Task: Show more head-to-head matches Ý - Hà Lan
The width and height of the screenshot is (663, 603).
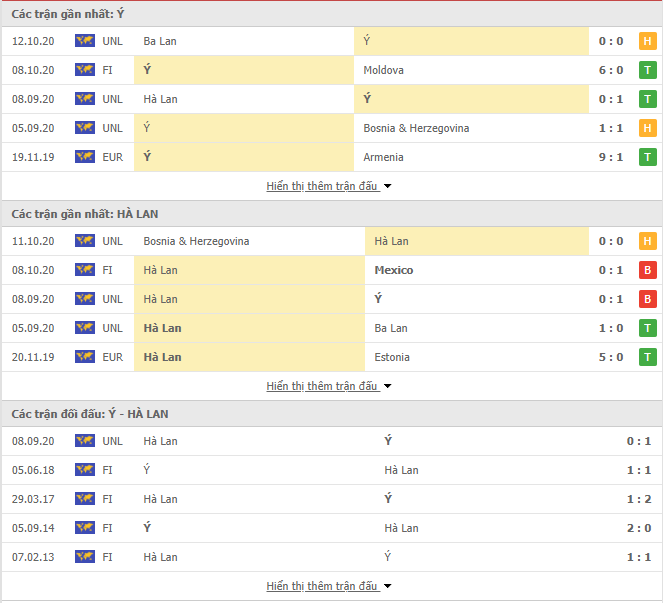Action: pos(329,586)
